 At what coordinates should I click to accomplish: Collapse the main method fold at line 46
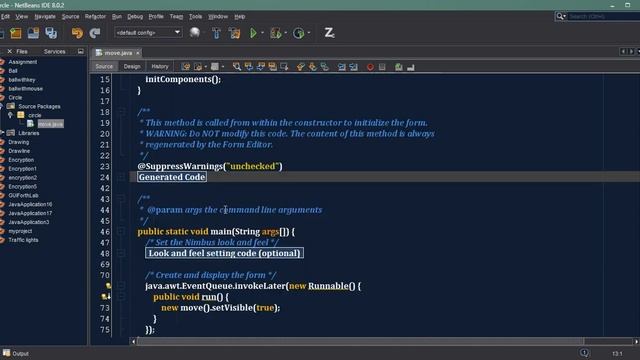pos(121,231)
